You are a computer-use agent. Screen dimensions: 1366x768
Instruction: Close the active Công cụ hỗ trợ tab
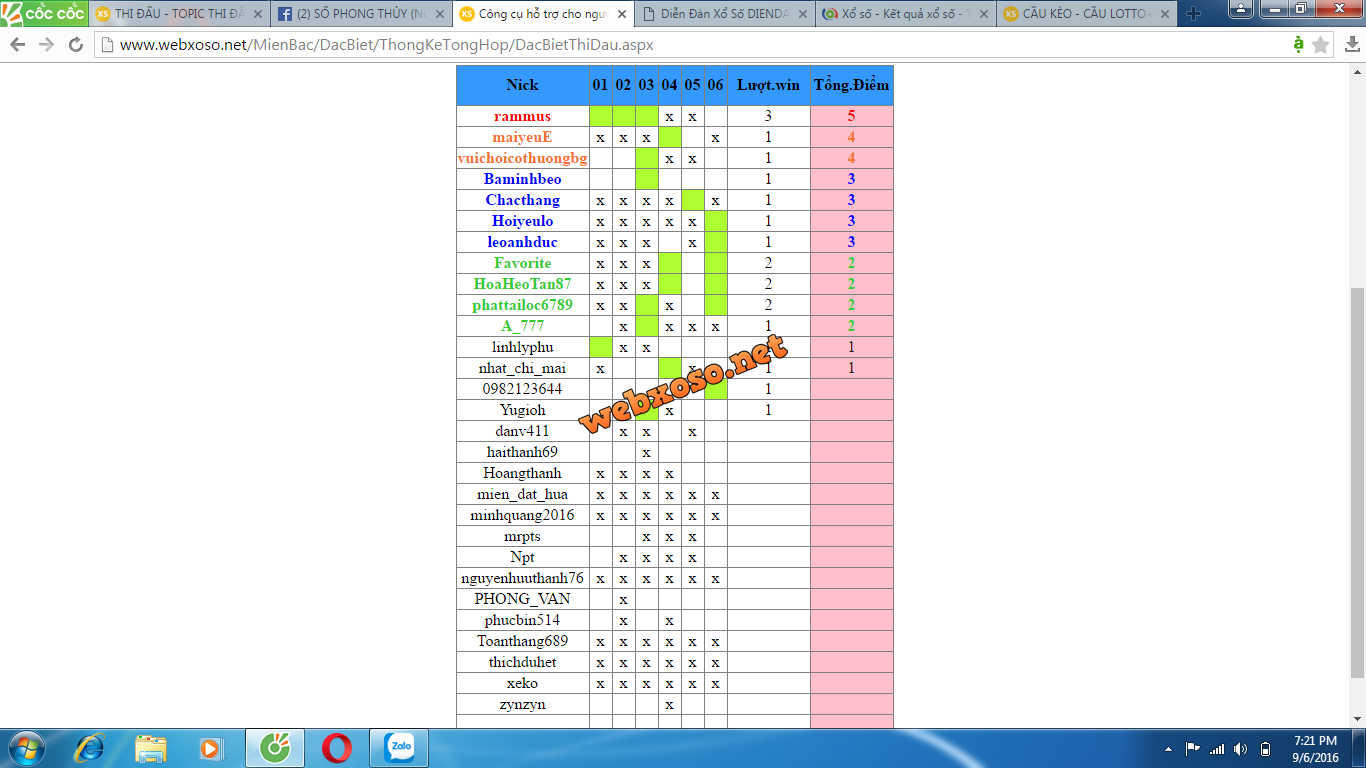[621, 14]
